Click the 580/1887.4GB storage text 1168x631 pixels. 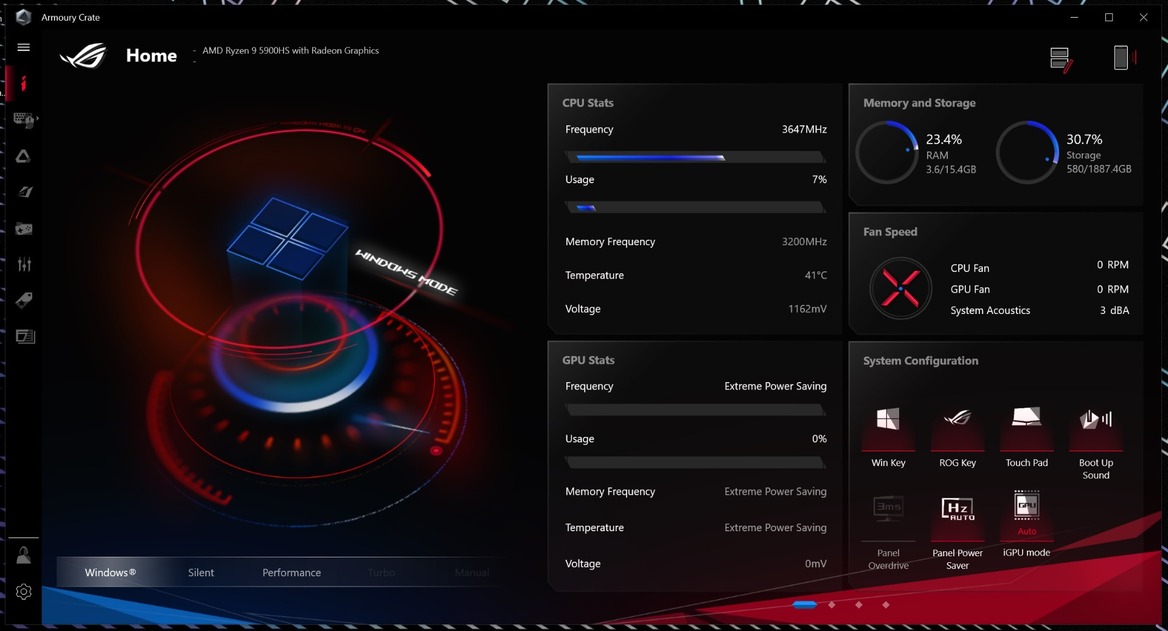[x=1099, y=169]
